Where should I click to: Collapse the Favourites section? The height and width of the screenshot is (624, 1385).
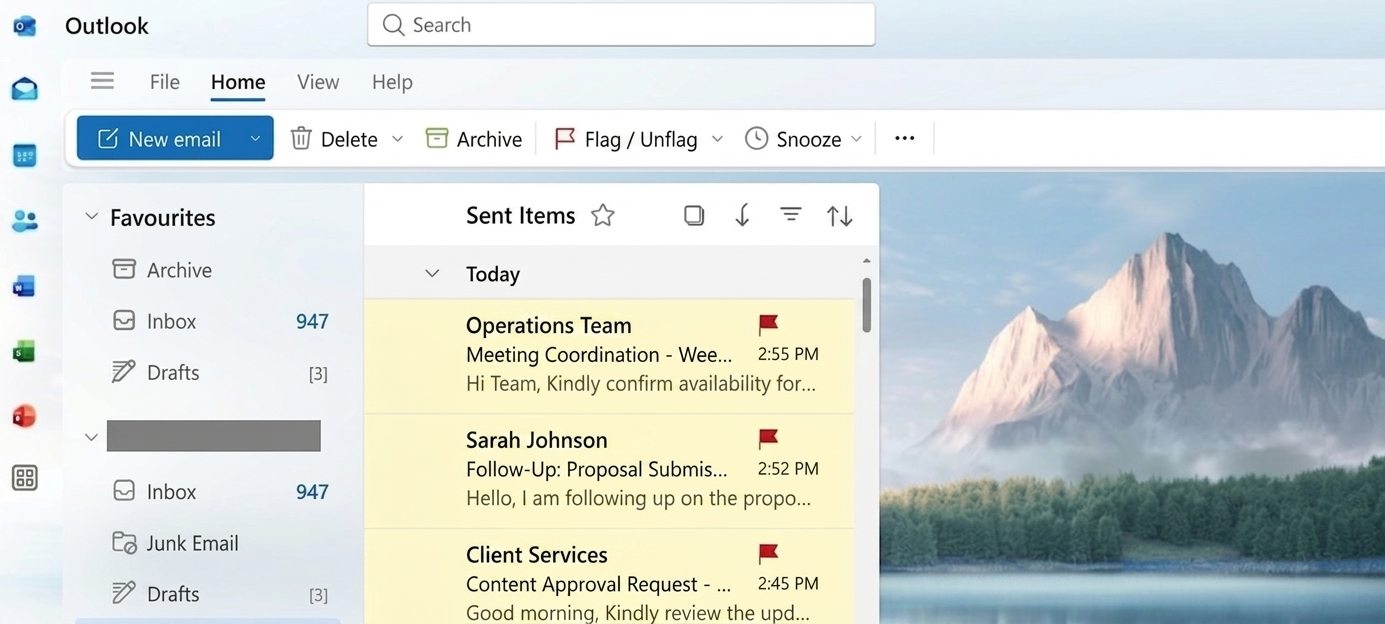91,217
